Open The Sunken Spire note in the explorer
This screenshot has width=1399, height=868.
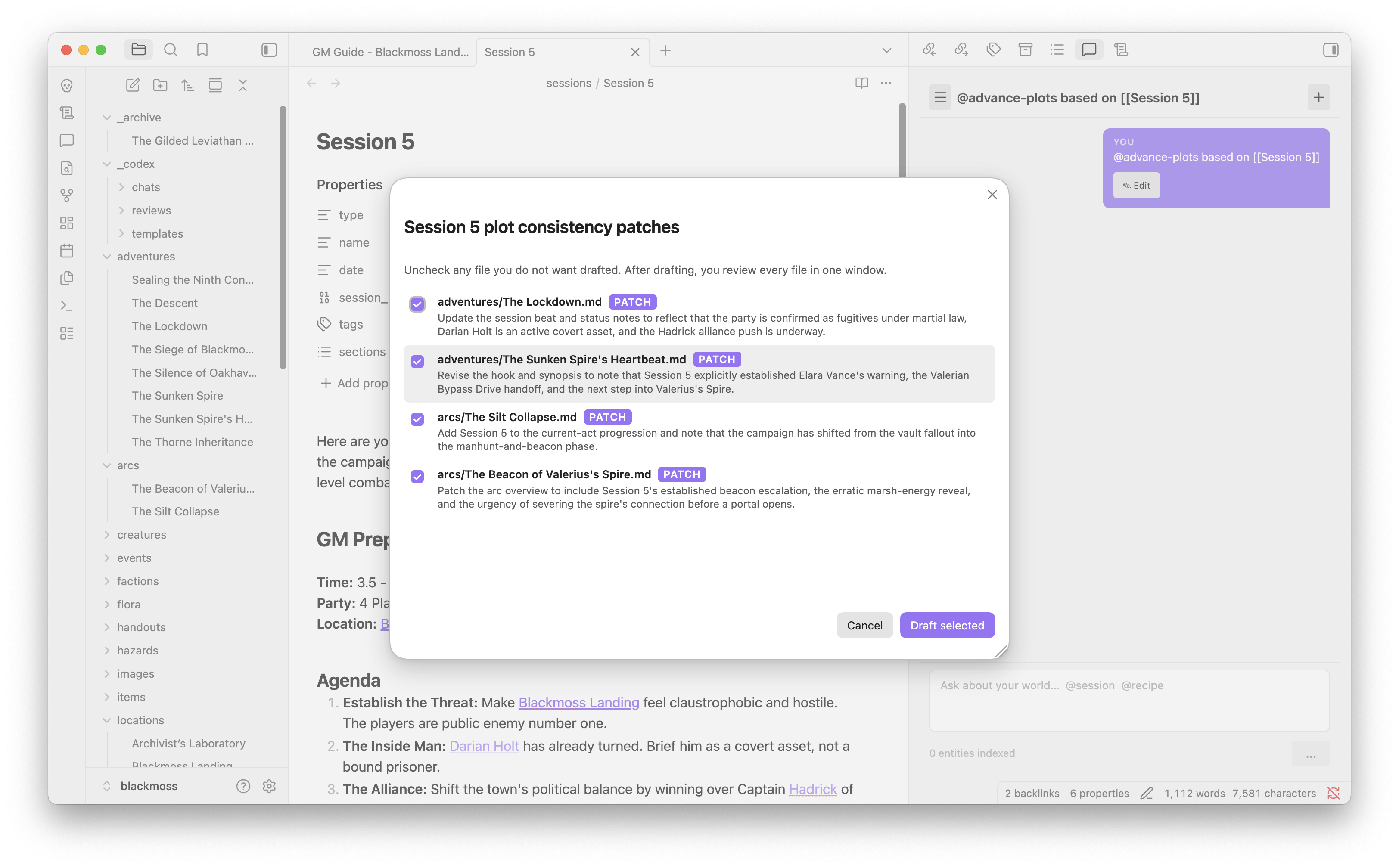point(177,396)
